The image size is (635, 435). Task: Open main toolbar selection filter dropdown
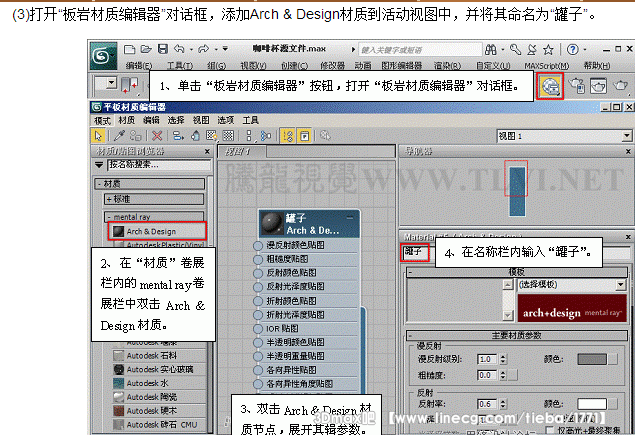pyautogui.click(x=112, y=83)
